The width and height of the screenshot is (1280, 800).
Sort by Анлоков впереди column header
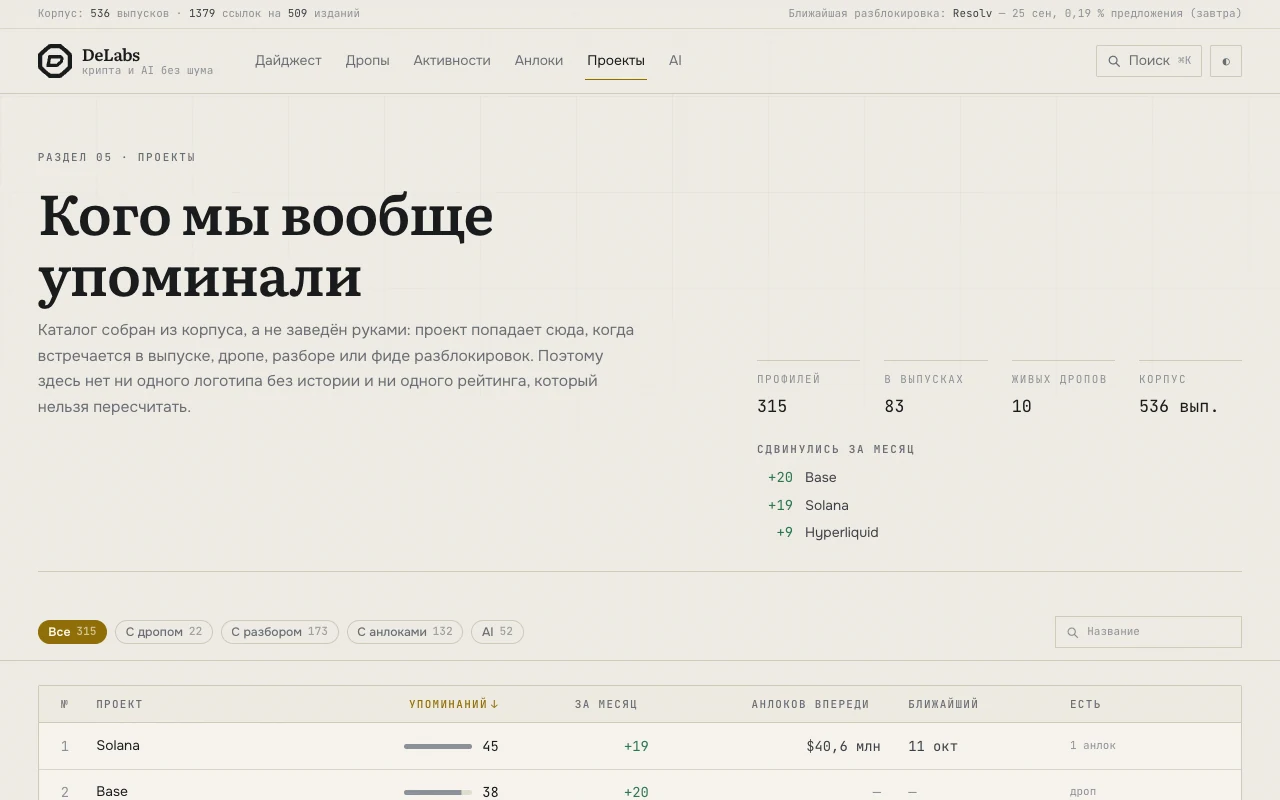point(810,704)
